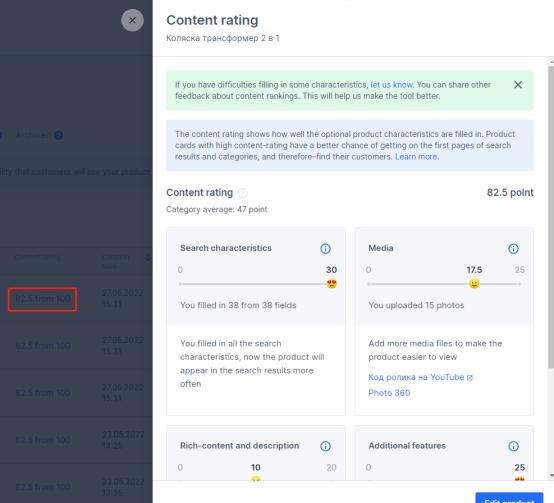This screenshot has height=503, width=554.
Task: Click the heart-eyes emoji on Search slider
Action: click(331, 284)
